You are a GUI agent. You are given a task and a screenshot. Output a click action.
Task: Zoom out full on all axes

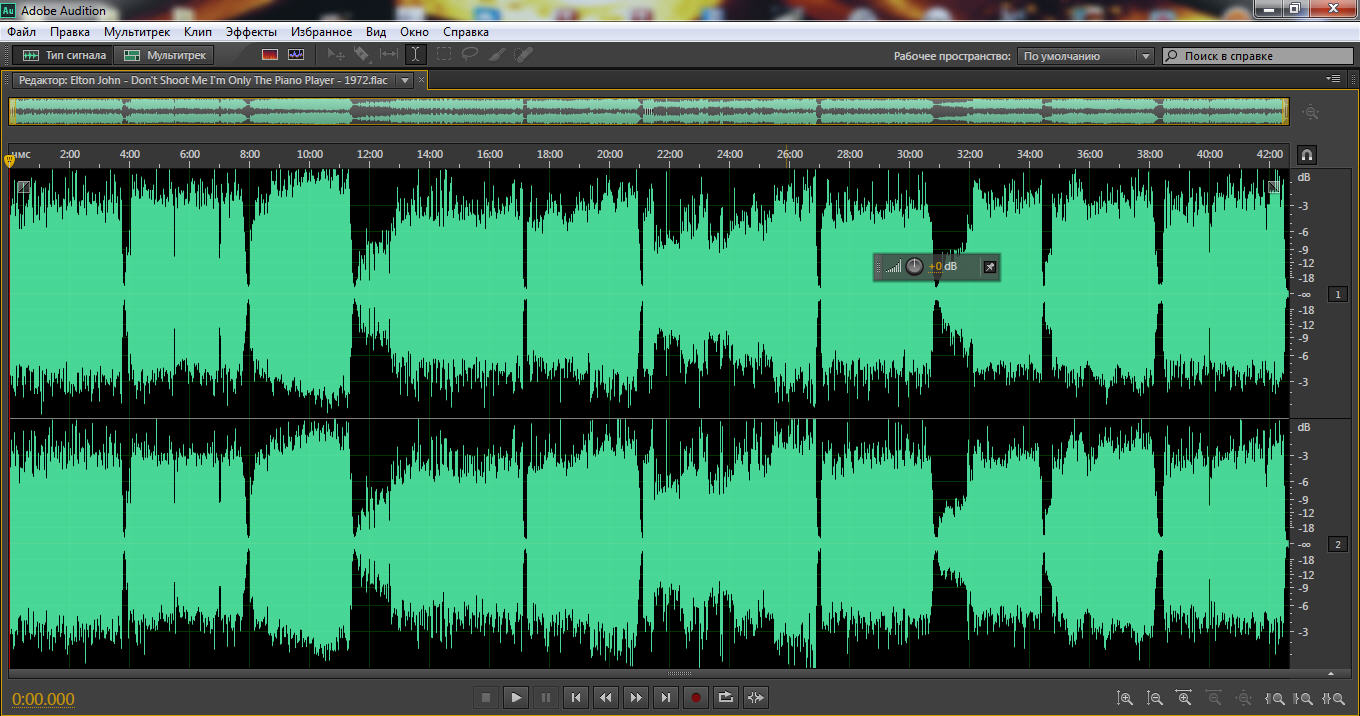[x=1245, y=698]
